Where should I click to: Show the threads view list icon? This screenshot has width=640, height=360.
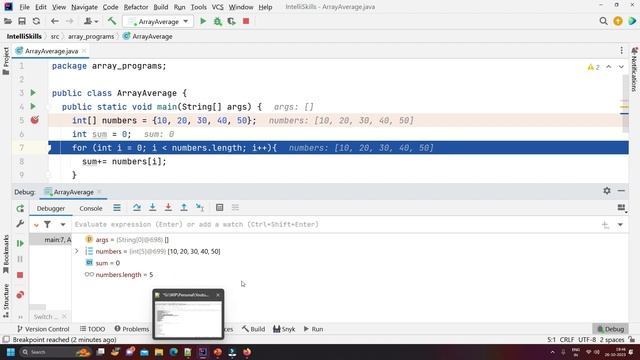click(117, 208)
